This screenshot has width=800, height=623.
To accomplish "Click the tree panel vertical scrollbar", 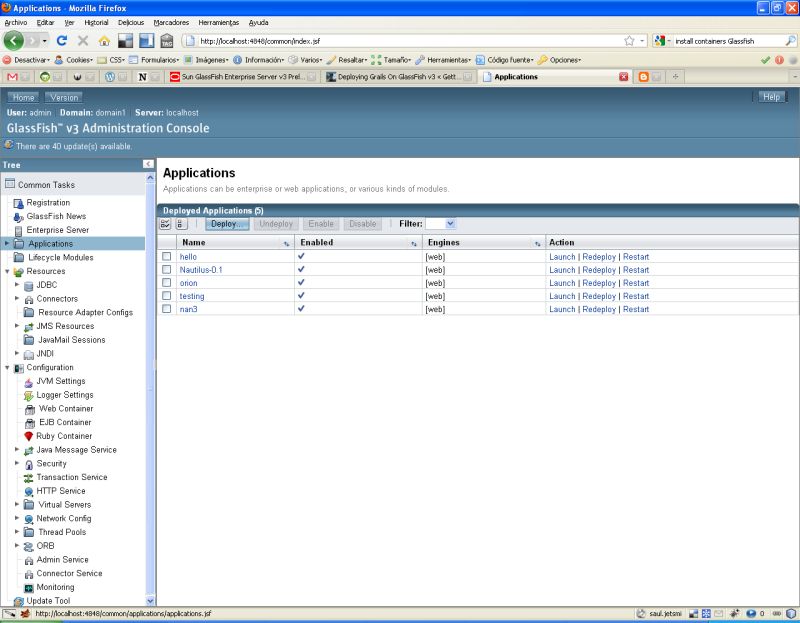I will [150, 389].
